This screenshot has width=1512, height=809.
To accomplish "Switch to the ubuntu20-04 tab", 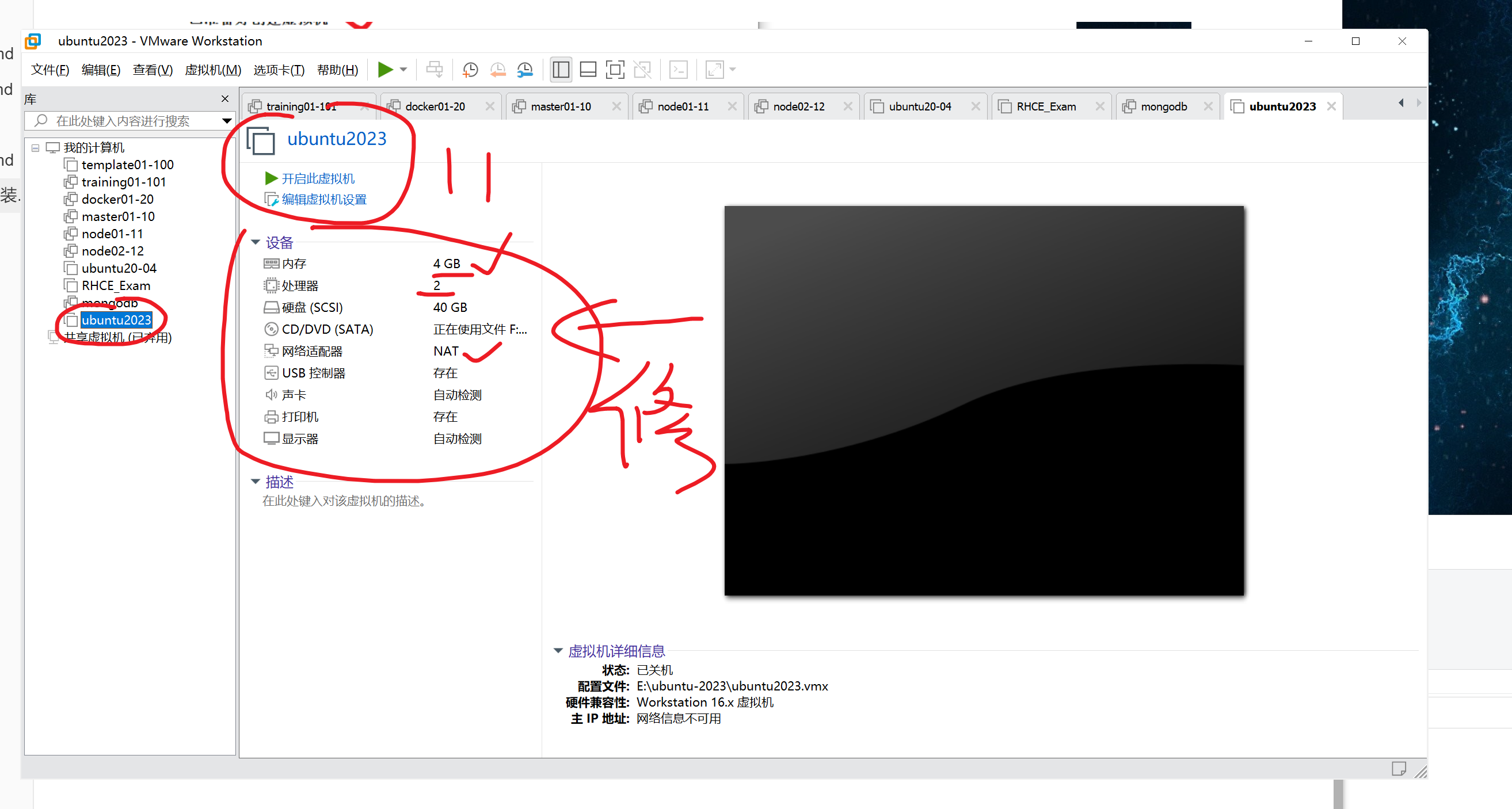I will tap(920, 106).
